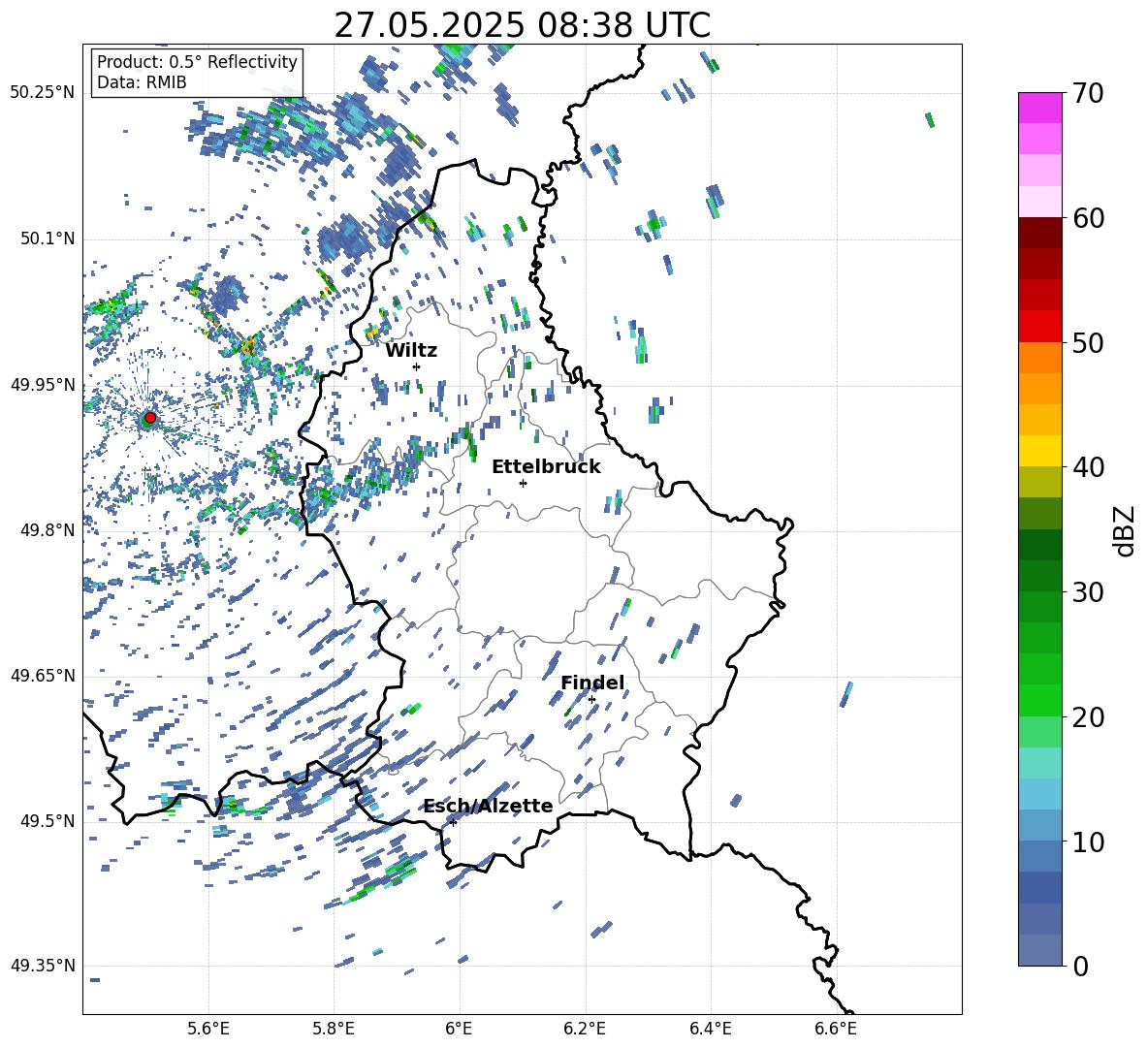Click the map title 27.05.2025 08:38 UTC

(x=523, y=25)
